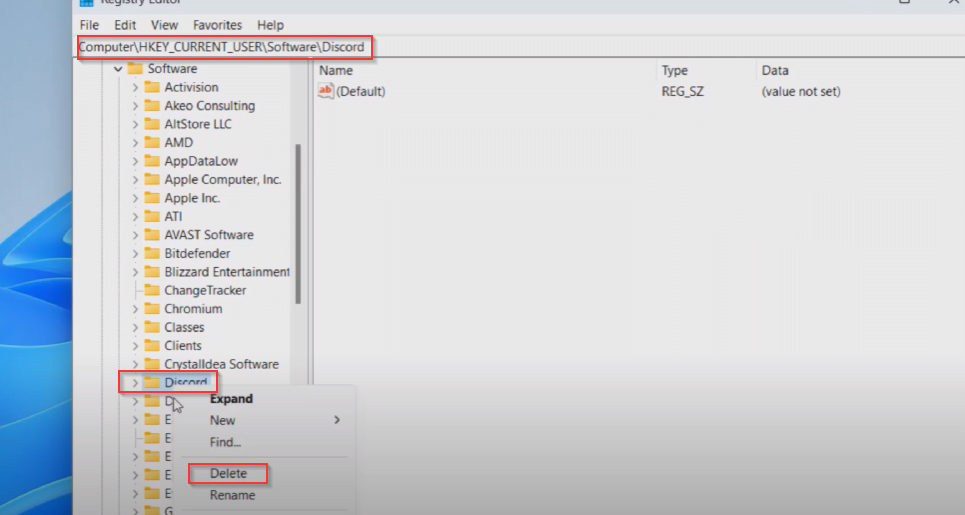The width and height of the screenshot is (965, 515).
Task: Collapse the Software key
Action: (x=118, y=69)
